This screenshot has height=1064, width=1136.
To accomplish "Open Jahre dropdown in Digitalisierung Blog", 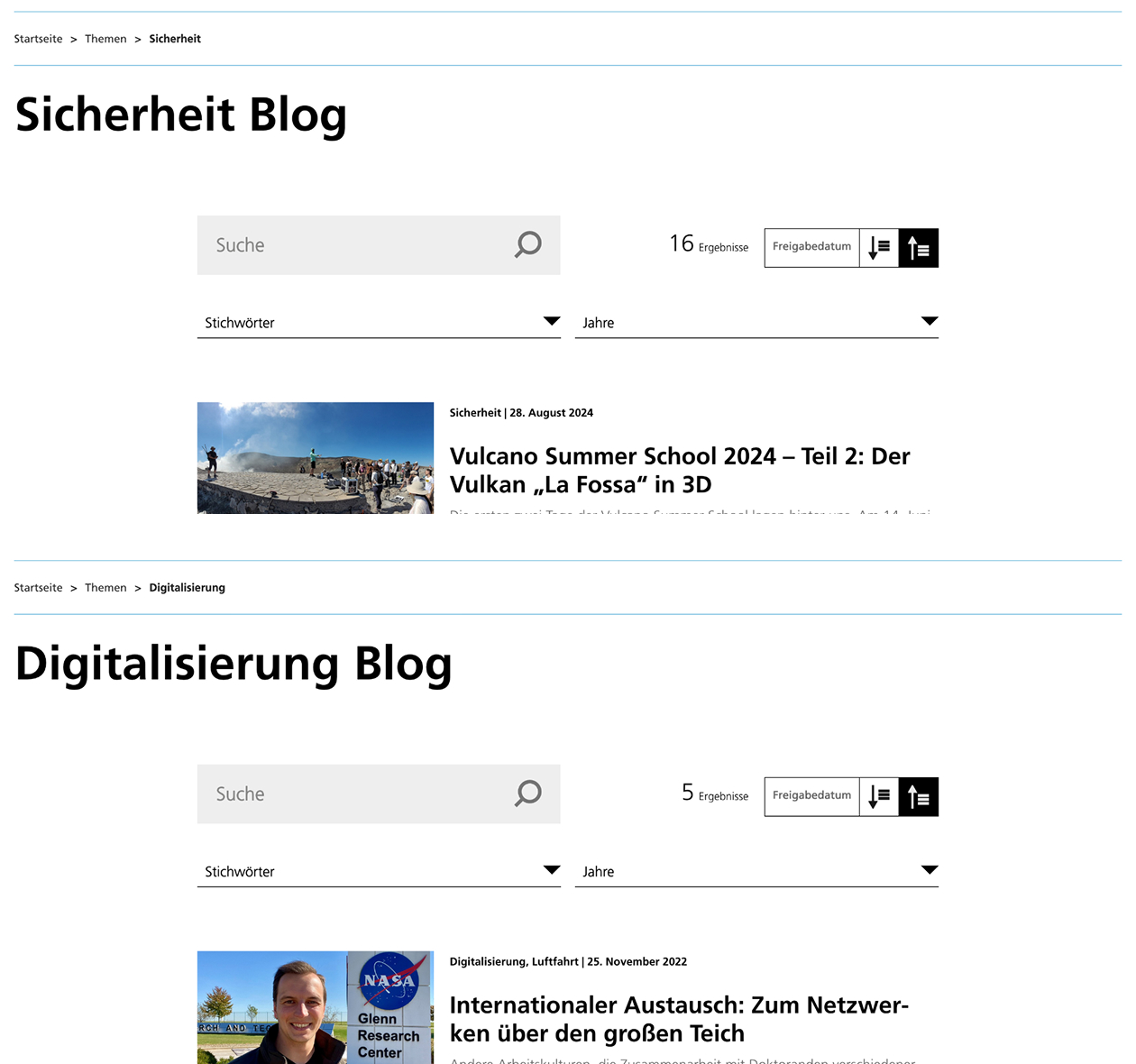I will (x=756, y=872).
